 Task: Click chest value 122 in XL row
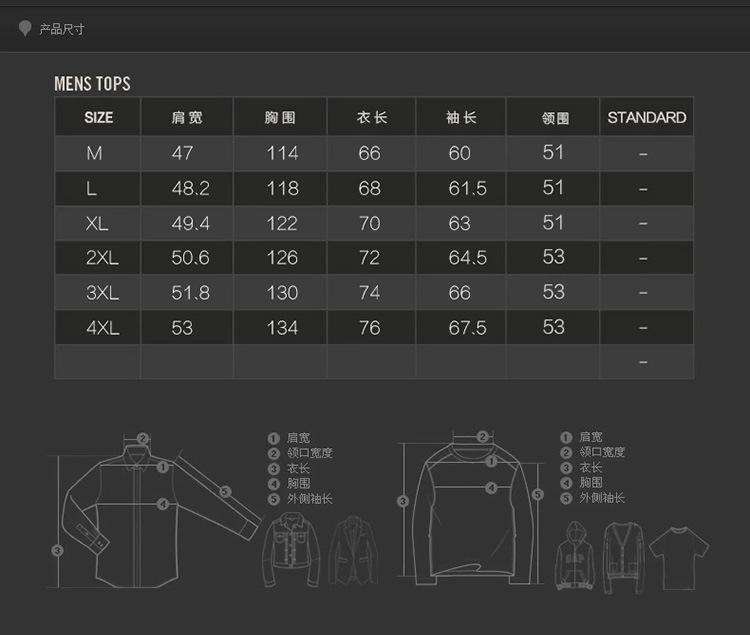click(281, 223)
